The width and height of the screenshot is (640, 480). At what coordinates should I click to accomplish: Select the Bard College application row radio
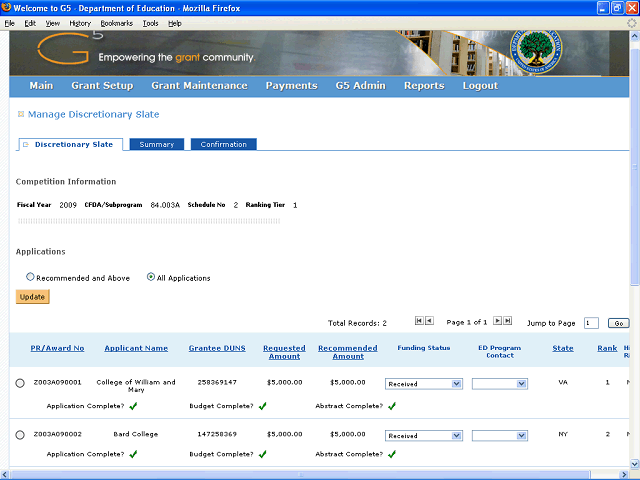20,435
